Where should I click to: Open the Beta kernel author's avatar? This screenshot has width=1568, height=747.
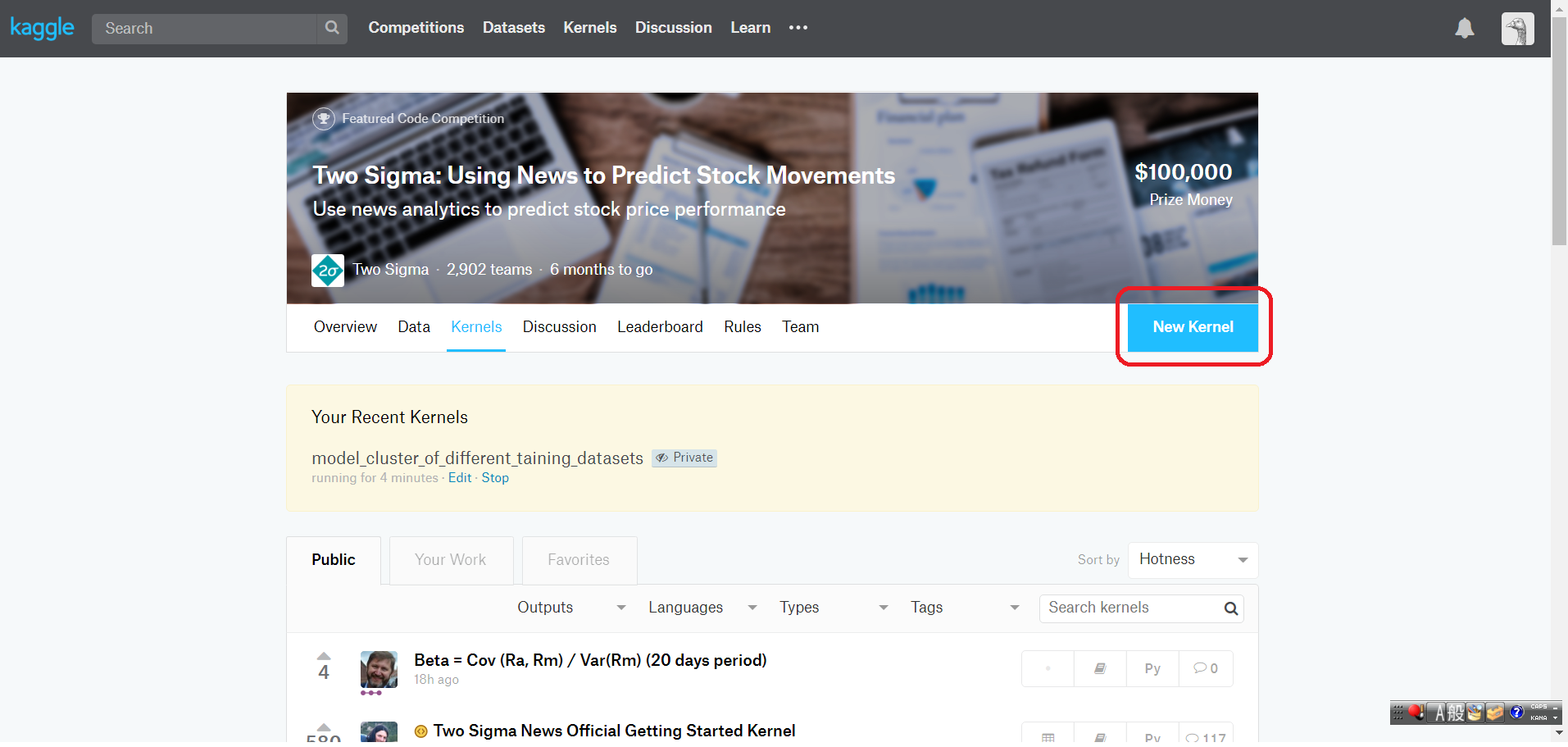pos(379,669)
